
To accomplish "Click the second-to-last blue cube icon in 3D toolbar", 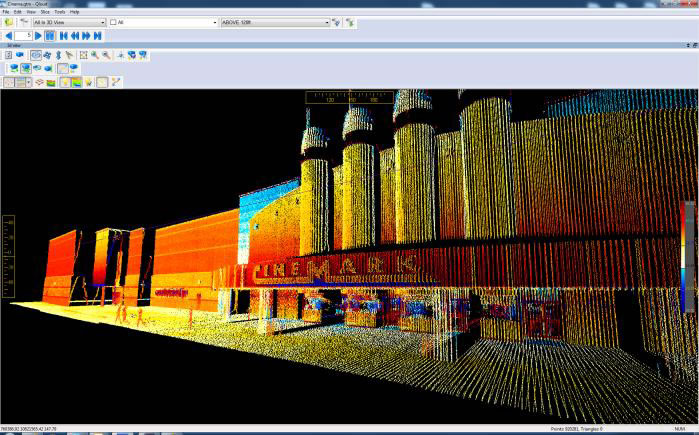I will pos(132,55).
